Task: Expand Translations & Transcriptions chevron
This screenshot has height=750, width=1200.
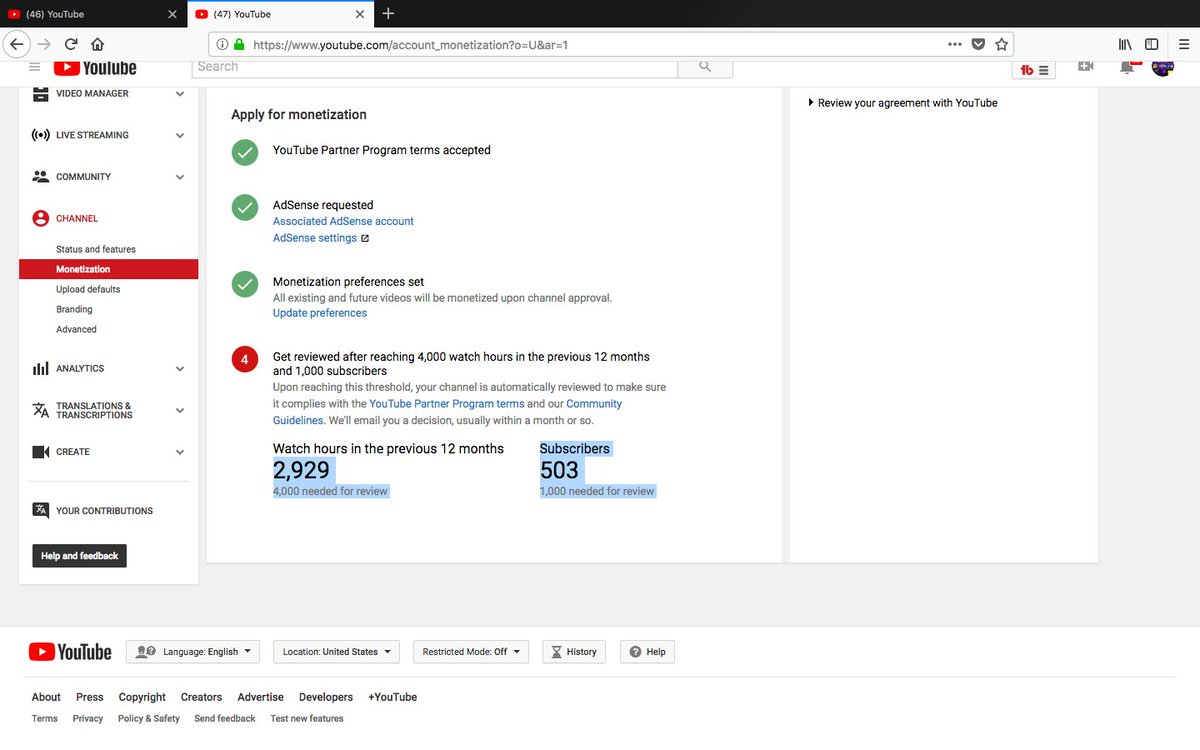Action: coord(180,410)
